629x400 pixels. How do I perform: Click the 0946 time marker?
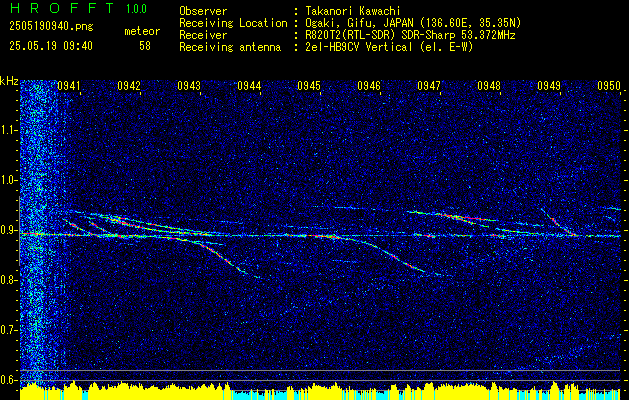point(369,86)
